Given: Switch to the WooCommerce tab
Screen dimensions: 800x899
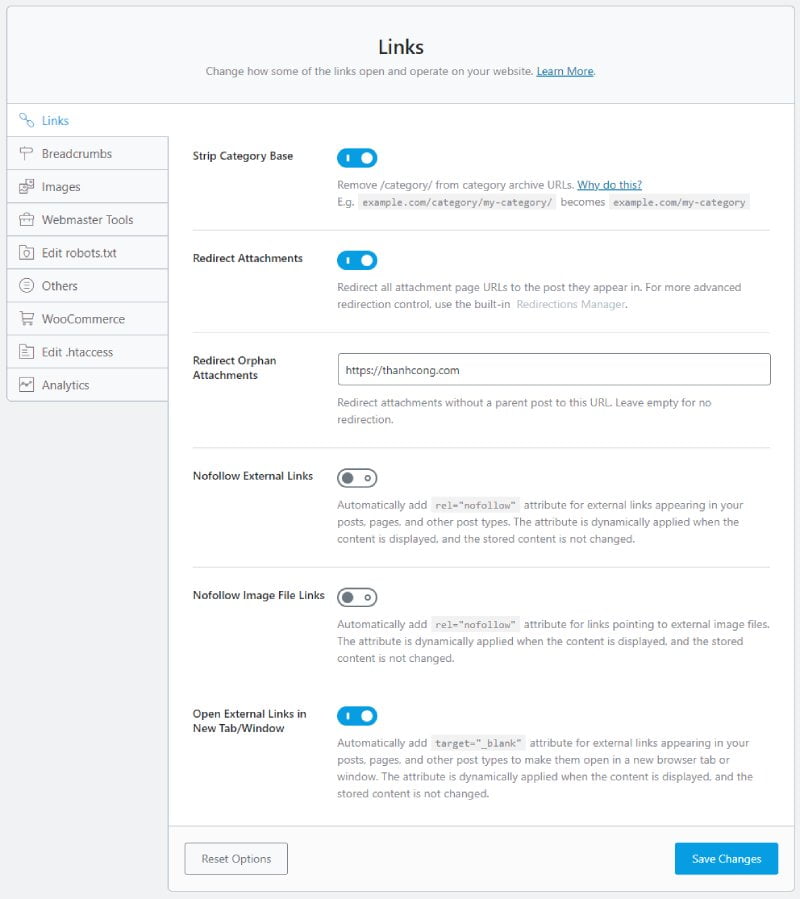Looking at the screenshot, I should point(83,319).
